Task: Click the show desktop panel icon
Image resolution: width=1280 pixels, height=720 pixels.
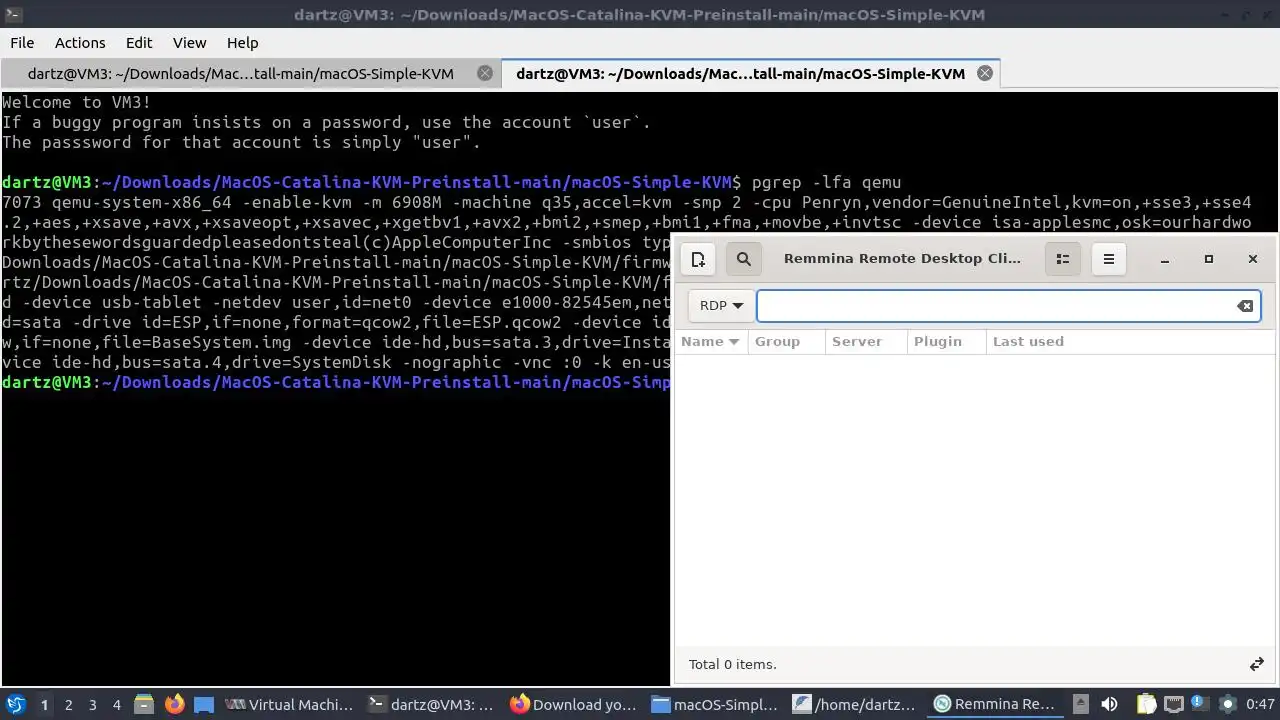Action: click(204, 704)
